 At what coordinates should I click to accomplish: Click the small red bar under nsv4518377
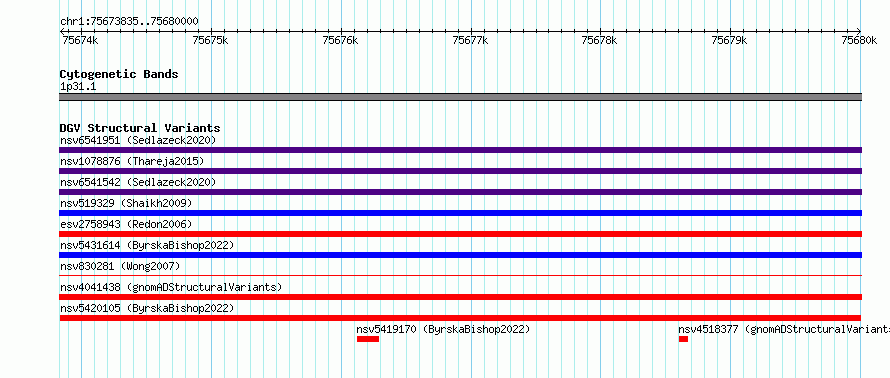(683, 339)
